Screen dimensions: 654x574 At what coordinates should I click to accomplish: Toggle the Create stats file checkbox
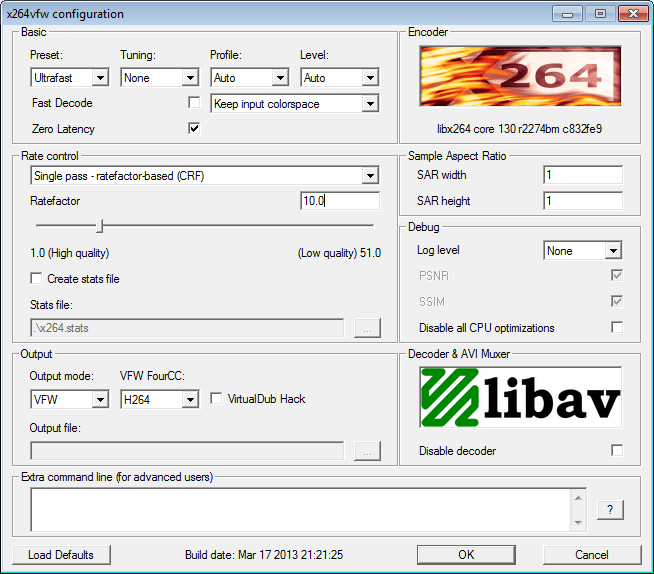(x=37, y=279)
